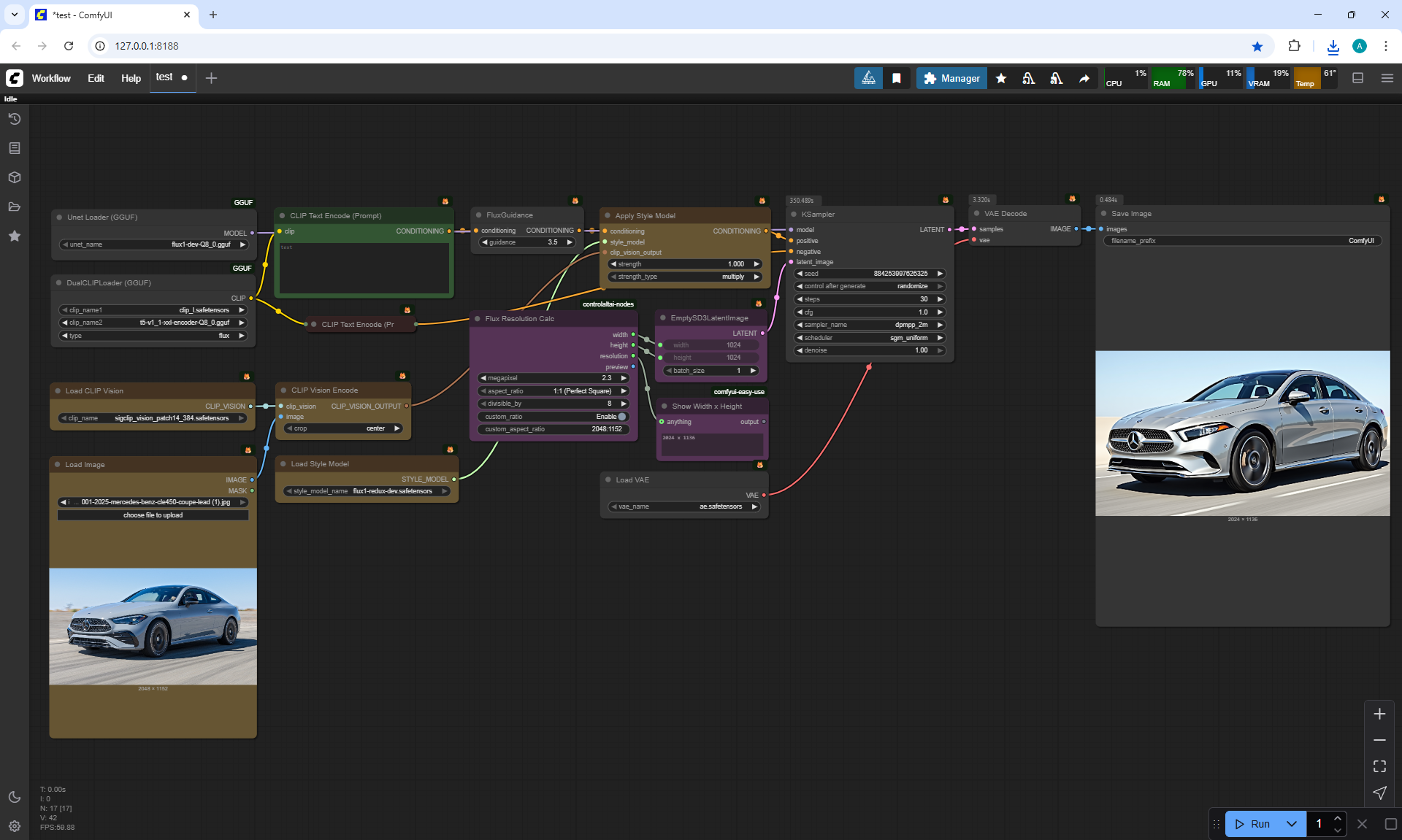Open sampler_name dpmpp_2m combo
Viewport: 1402px width, 840px height.
869,325
